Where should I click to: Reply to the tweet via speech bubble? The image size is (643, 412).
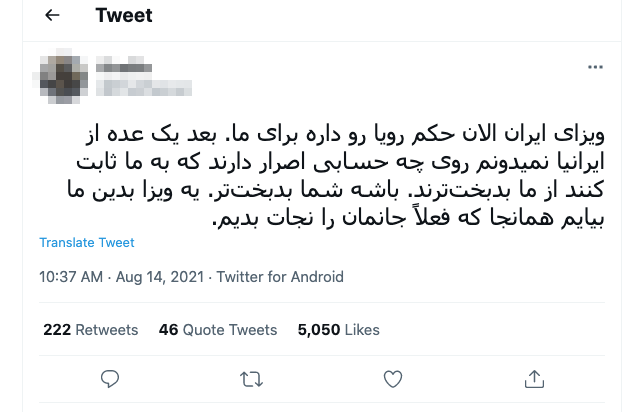pyautogui.click(x=111, y=378)
